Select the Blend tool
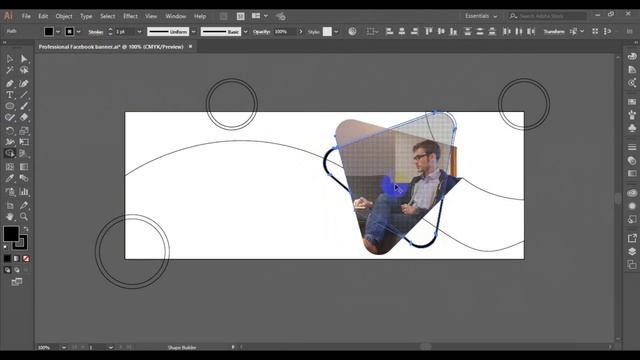Viewport: 640px width, 360px height. (24, 178)
